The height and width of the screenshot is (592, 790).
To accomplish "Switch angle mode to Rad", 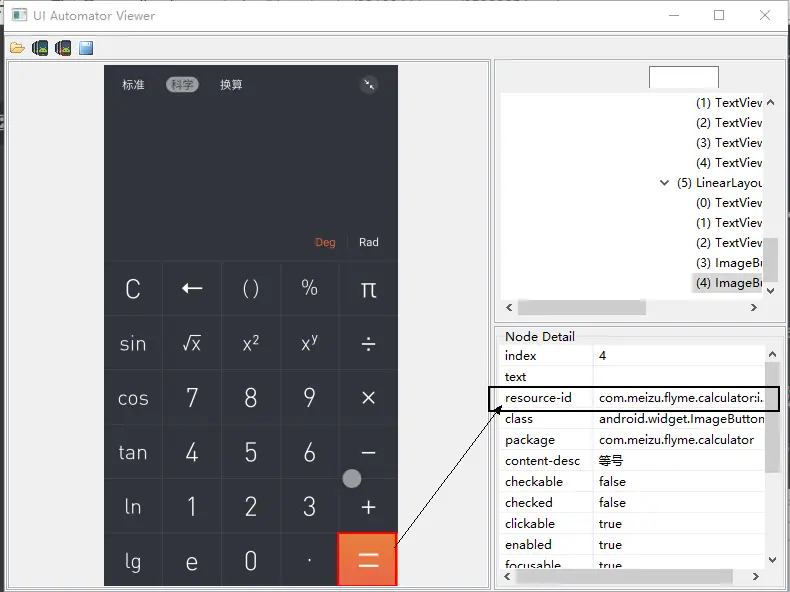I will [369, 242].
